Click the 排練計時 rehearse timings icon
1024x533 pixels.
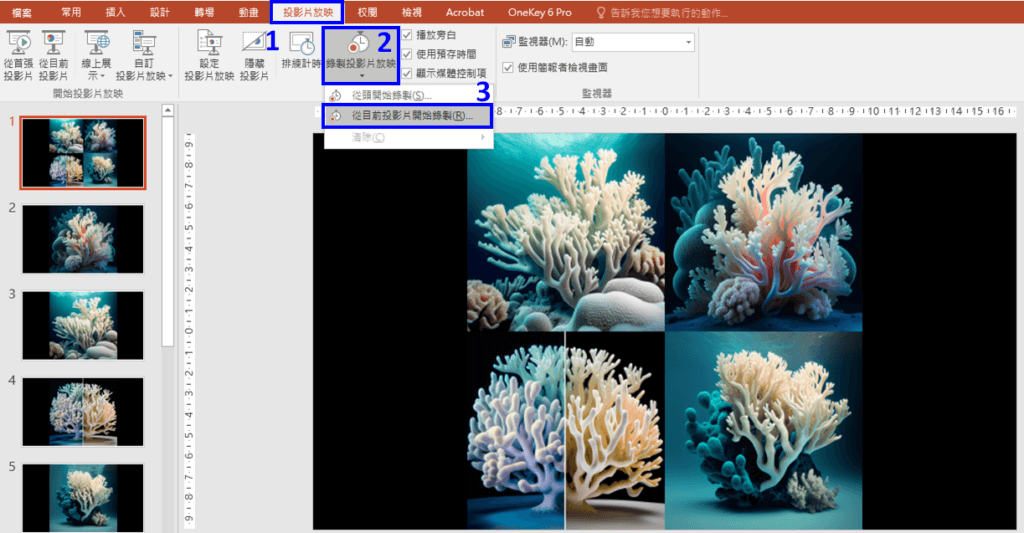pos(301,42)
